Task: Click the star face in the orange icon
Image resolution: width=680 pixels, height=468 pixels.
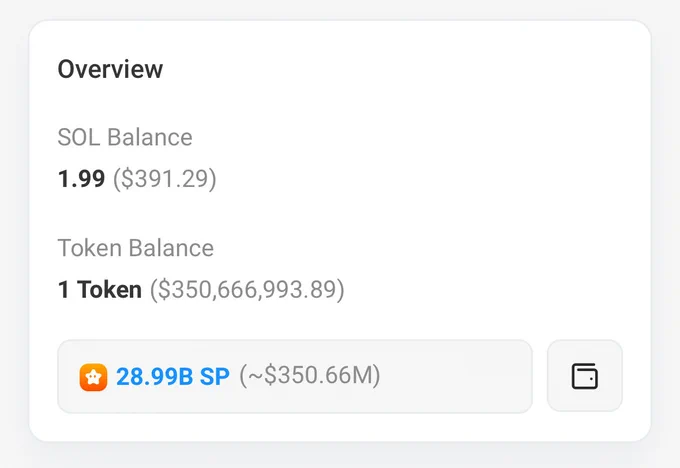Action: (93, 378)
